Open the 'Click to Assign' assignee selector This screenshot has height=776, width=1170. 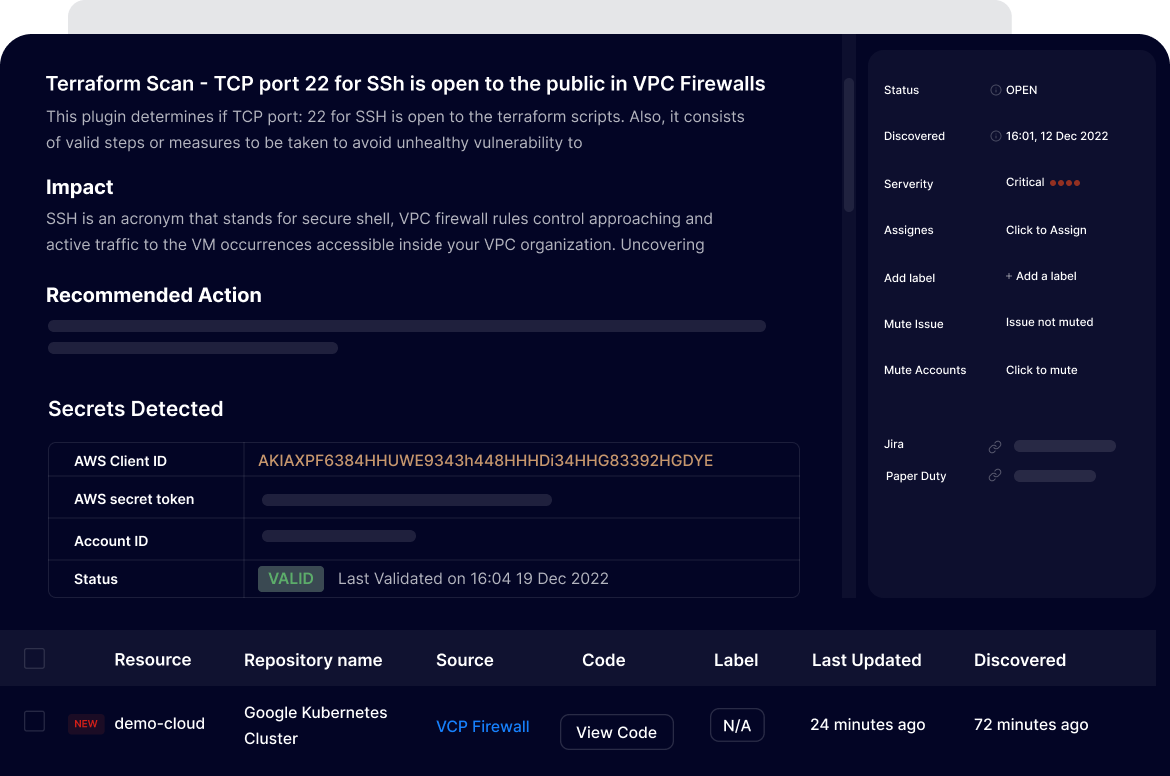click(x=1046, y=230)
